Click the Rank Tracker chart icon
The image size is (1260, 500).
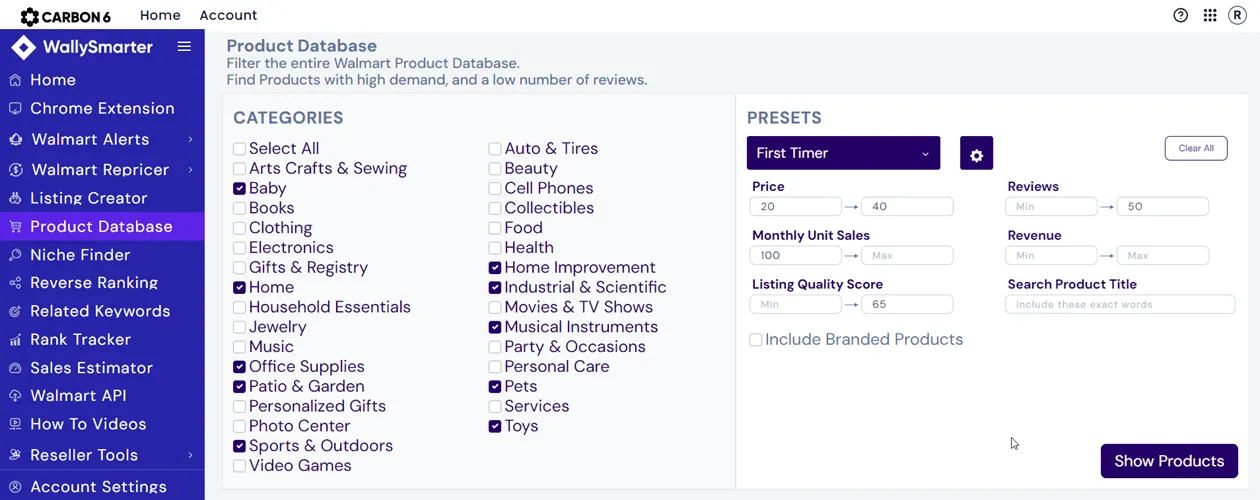point(15,340)
